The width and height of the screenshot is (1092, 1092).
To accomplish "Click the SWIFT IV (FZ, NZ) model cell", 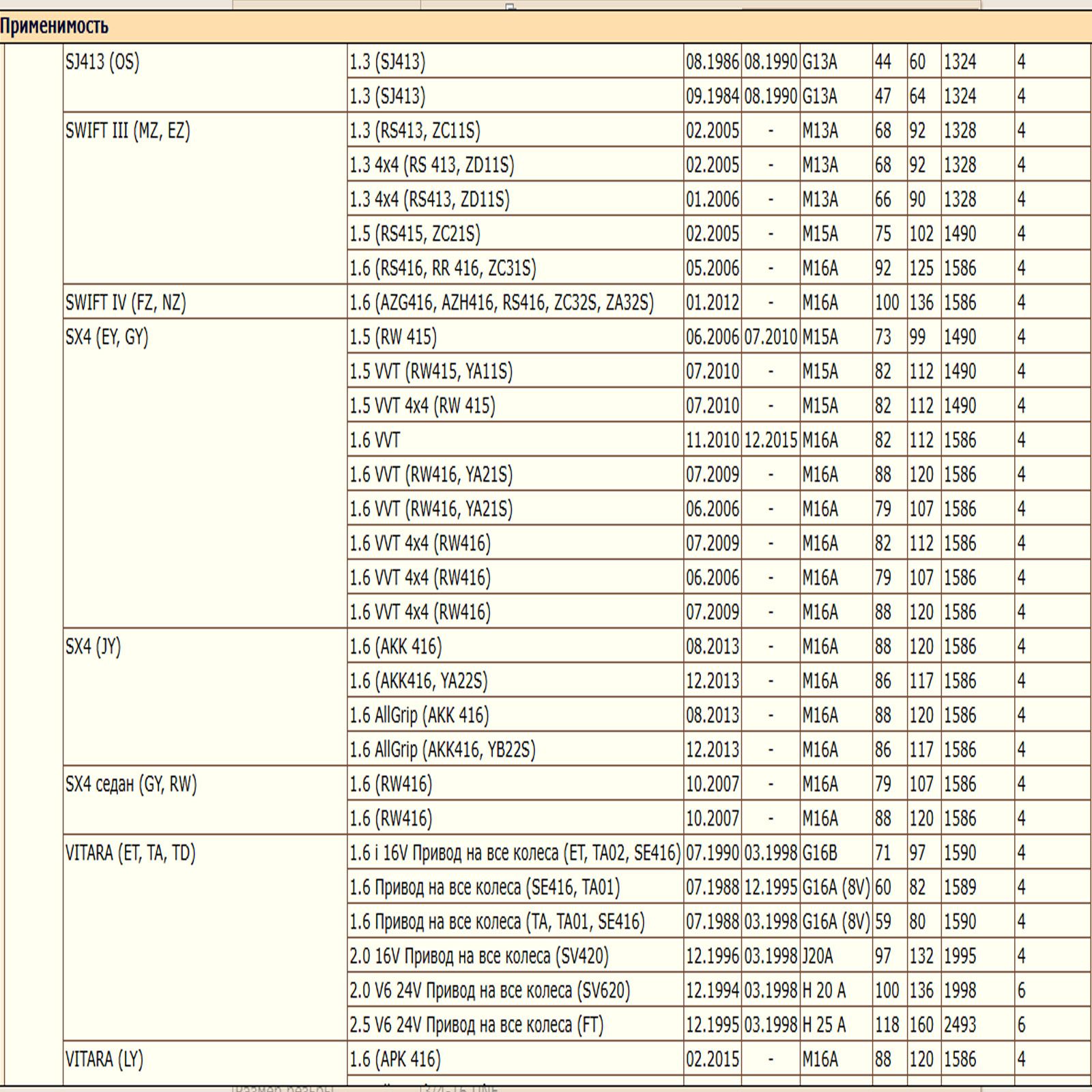I will coord(126,302).
